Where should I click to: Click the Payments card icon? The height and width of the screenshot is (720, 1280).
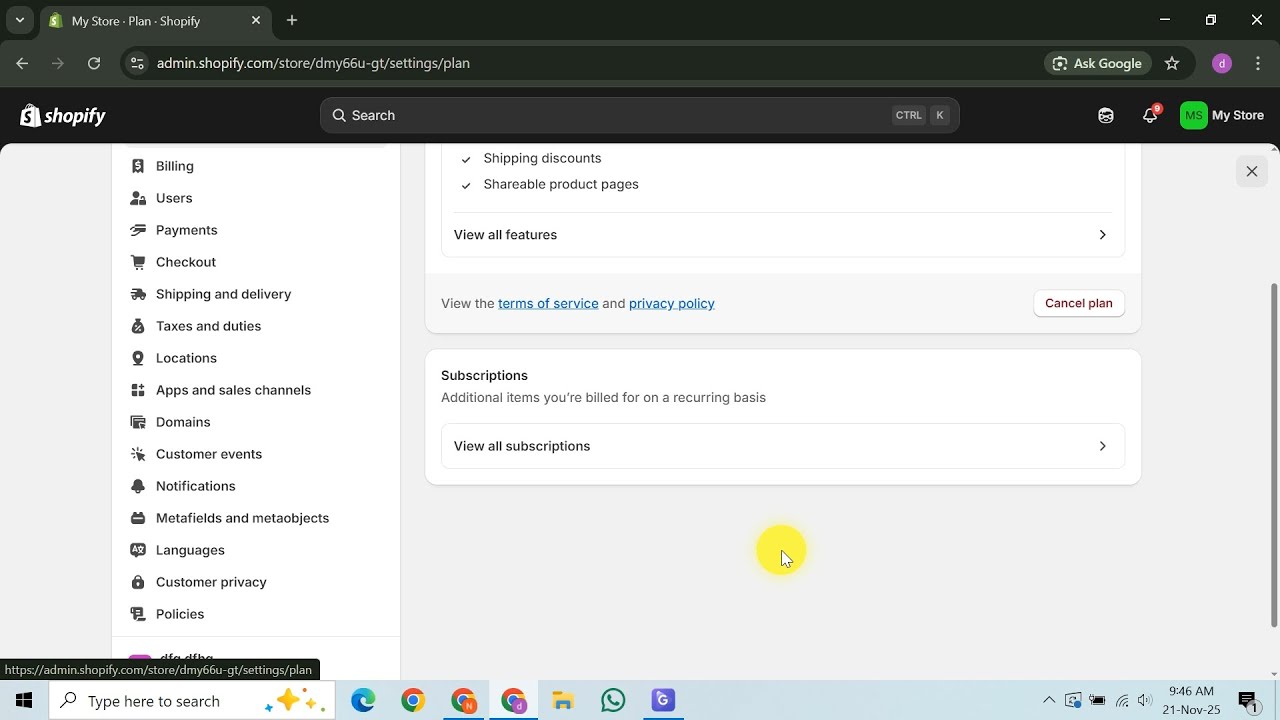tap(138, 230)
